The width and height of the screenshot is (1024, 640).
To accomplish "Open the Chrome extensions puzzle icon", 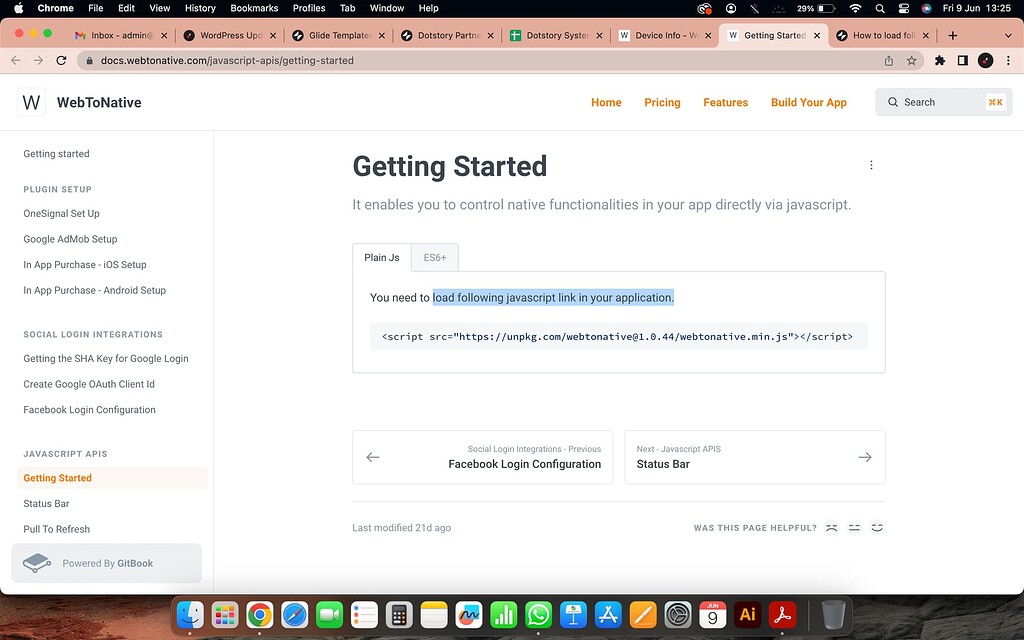I will (938, 60).
